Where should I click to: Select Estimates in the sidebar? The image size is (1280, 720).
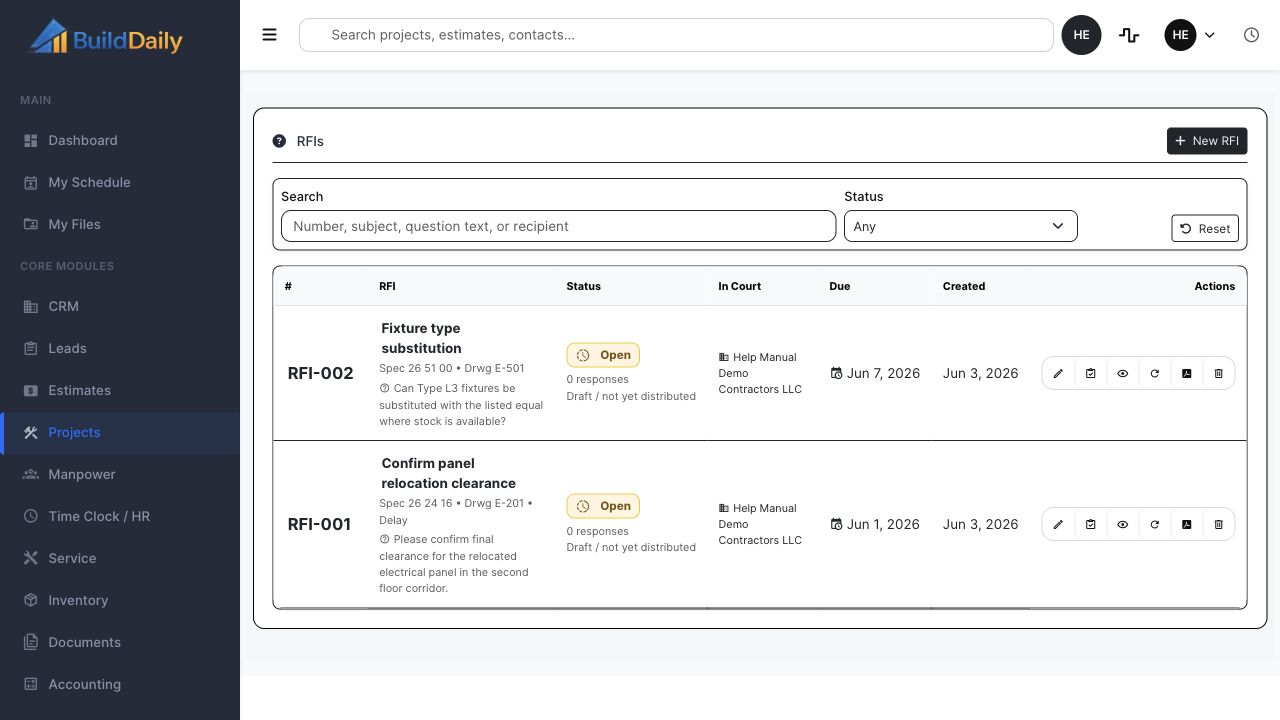click(x=120, y=390)
